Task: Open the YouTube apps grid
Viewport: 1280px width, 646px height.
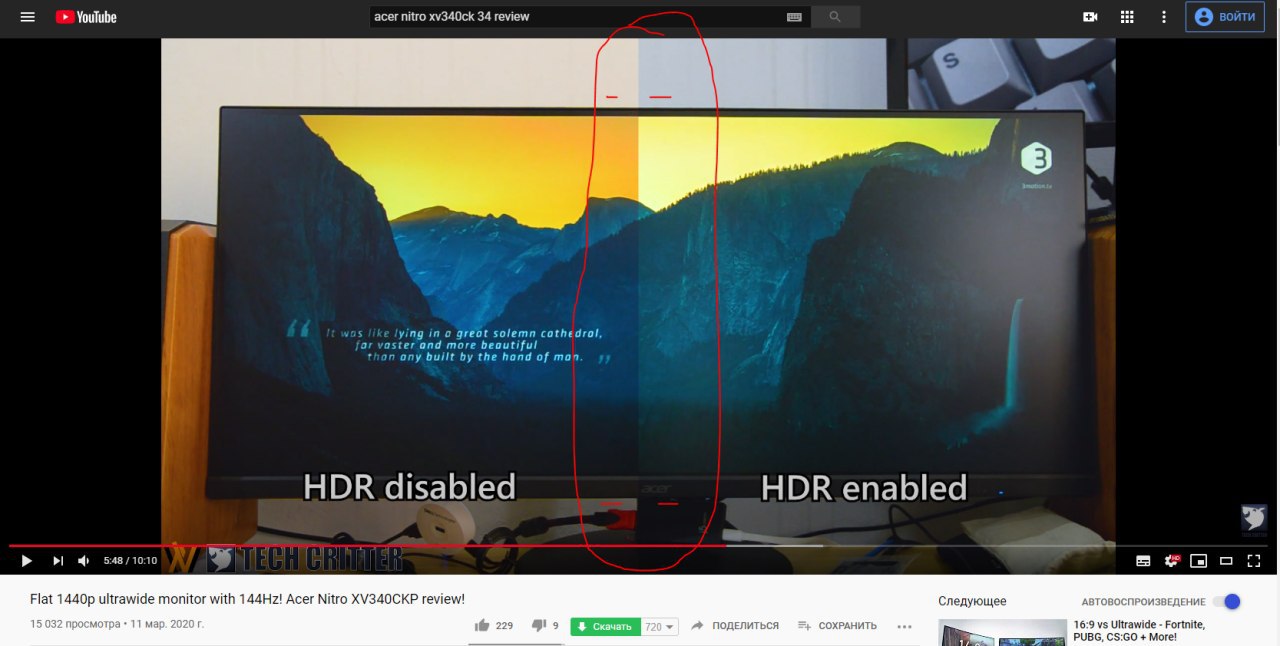Action: pos(1127,17)
